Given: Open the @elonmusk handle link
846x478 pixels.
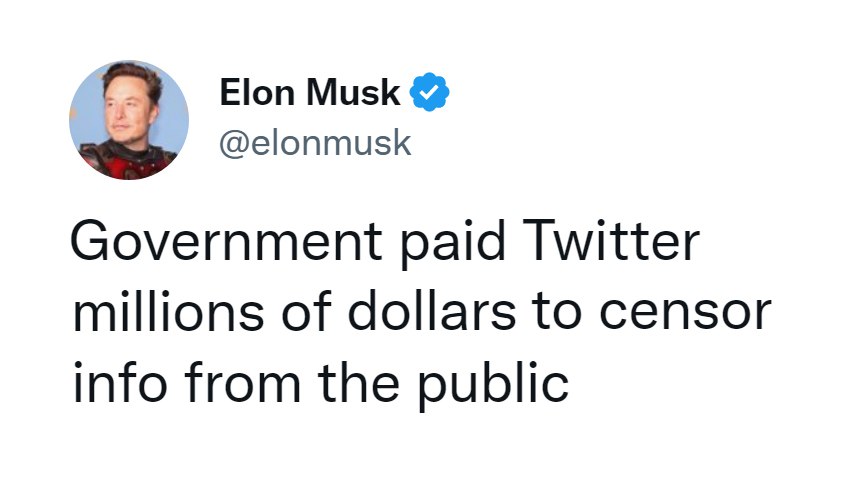Looking at the screenshot, I should pos(315,141).
